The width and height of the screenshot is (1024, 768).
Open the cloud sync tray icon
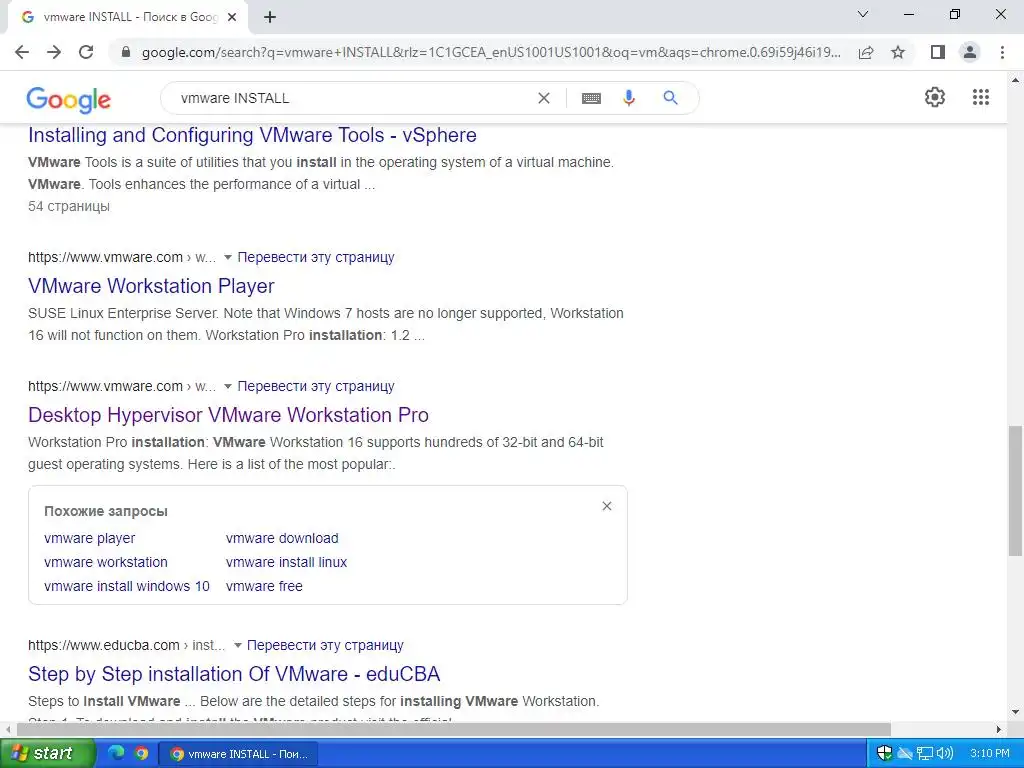[x=904, y=753]
